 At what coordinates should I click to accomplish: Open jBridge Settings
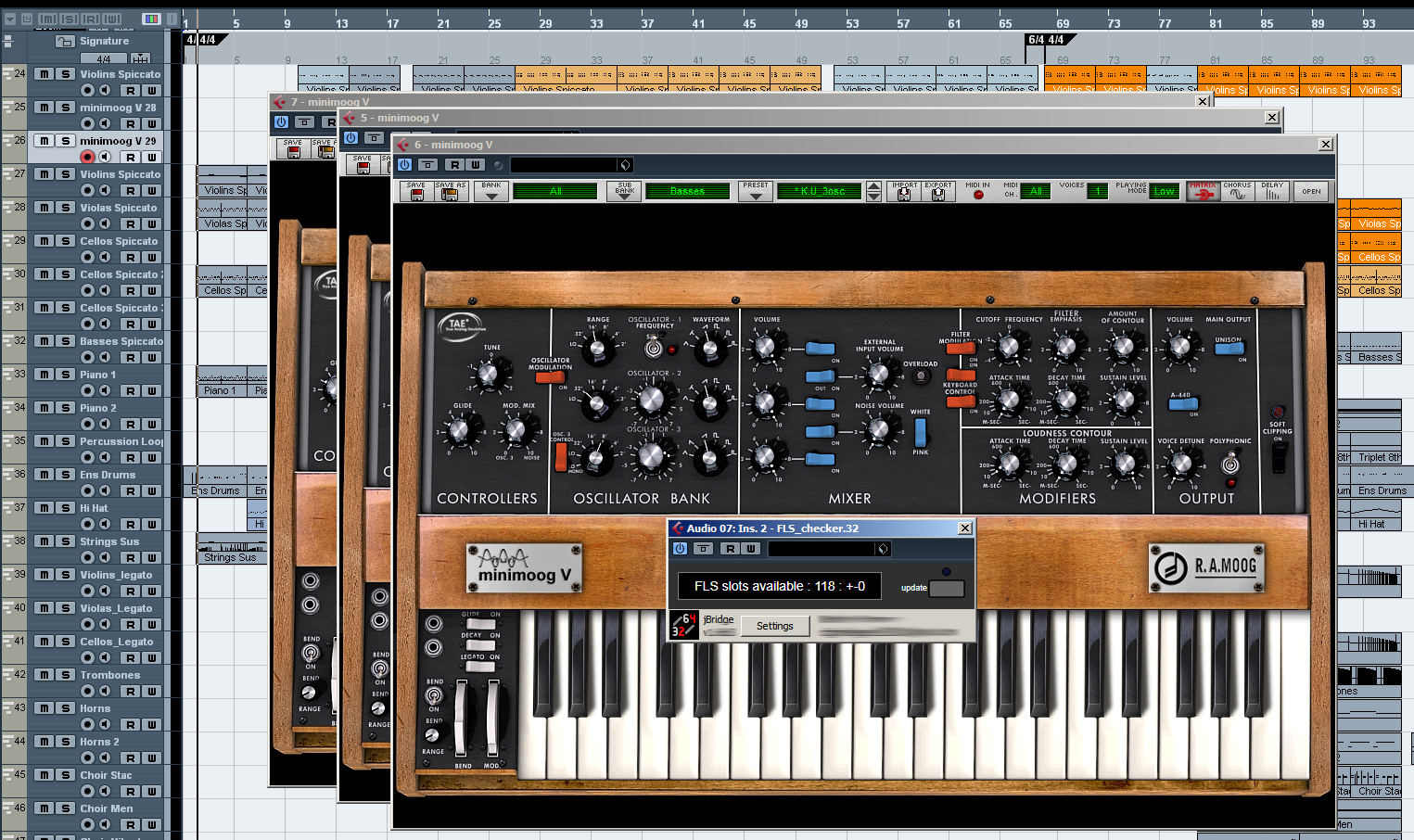tap(775, 626)
